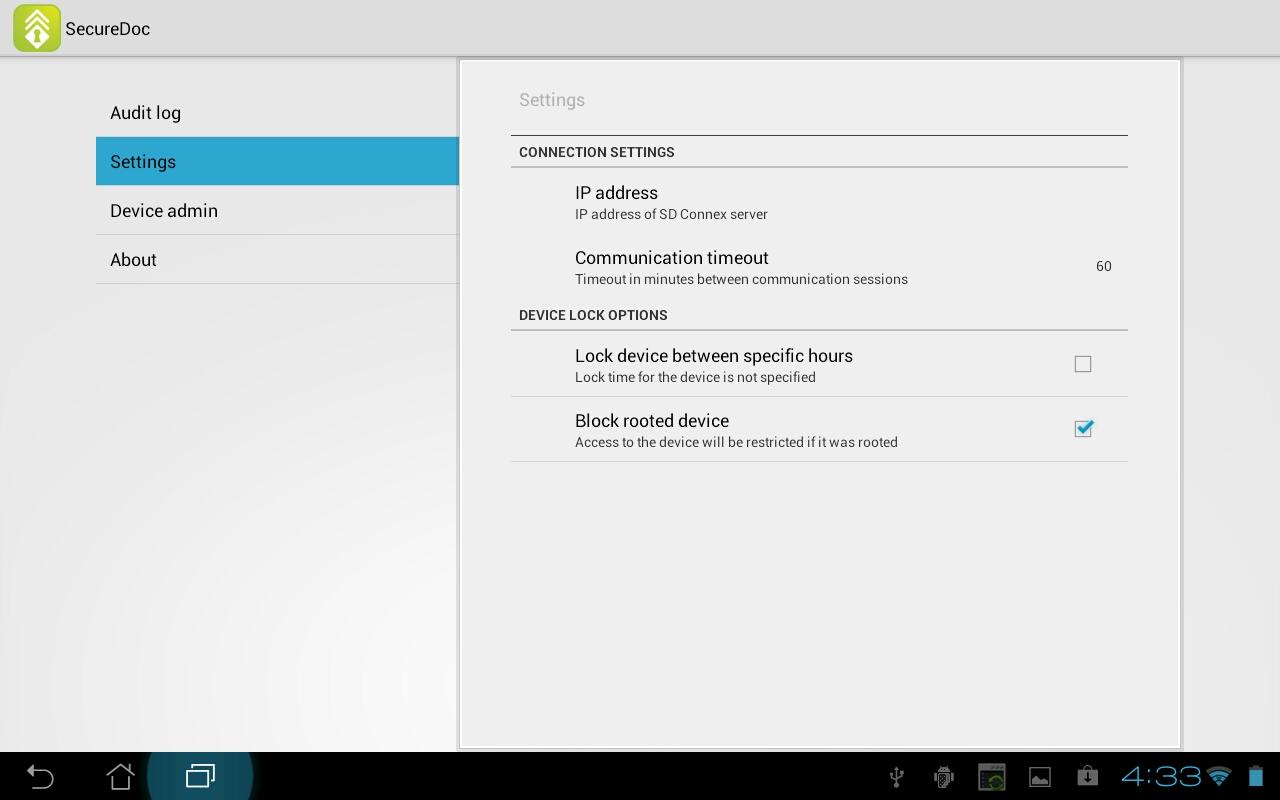The height and width of the screenshot is (800, 1280).
Task: Select Settings in the left sidebar
Action: tap(277, 161)
